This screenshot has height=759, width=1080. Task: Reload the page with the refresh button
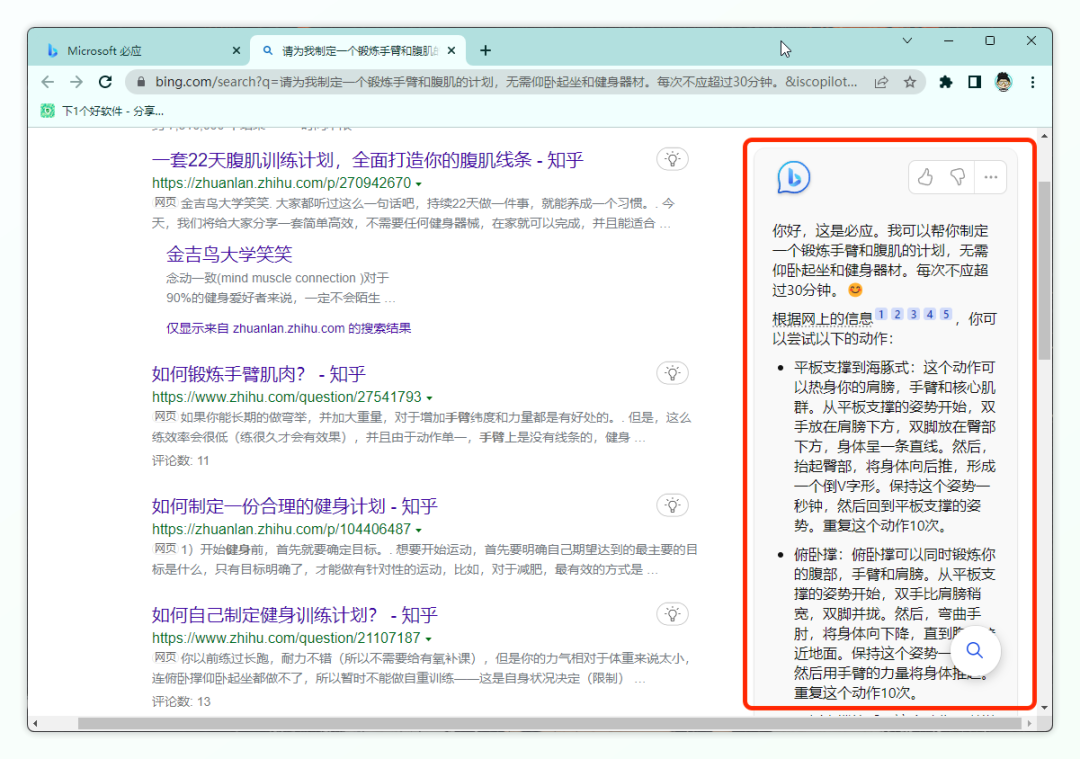pyautogui.click(x=106, y=82)
